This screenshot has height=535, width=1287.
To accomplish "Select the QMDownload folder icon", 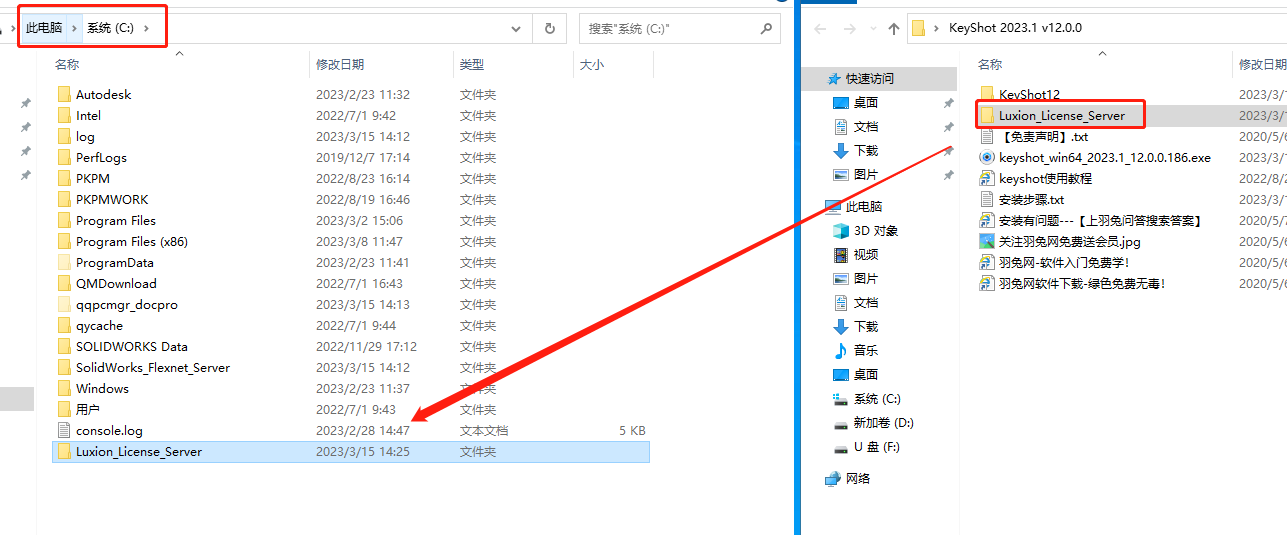I will point(64,283).
